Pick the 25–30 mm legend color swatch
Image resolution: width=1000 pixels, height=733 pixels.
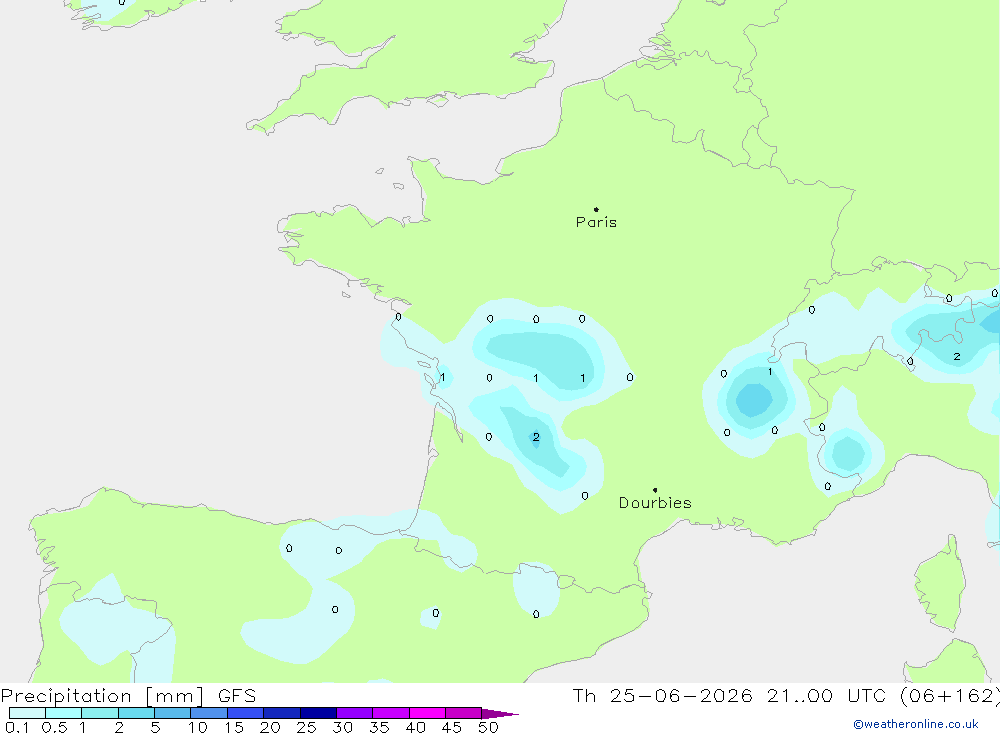click(318, 713)
